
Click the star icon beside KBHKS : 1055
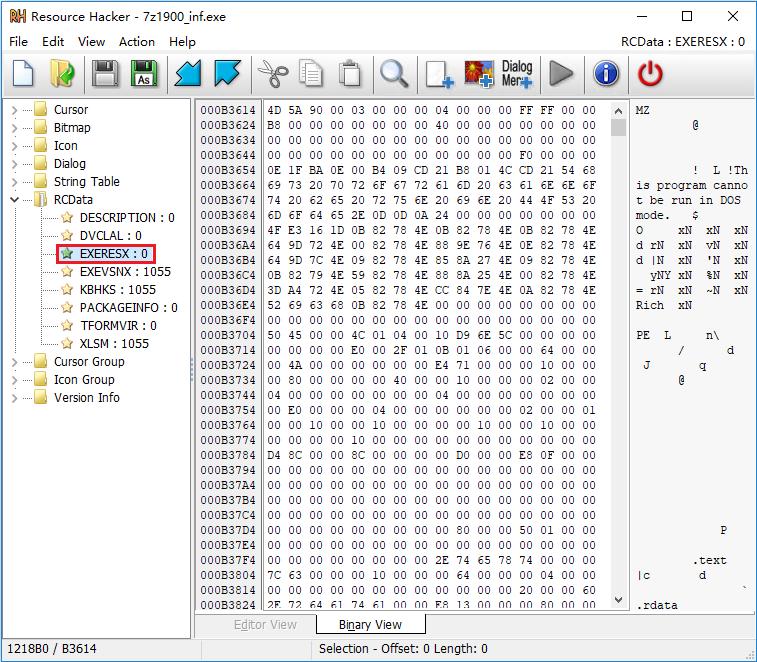[67, 290]
